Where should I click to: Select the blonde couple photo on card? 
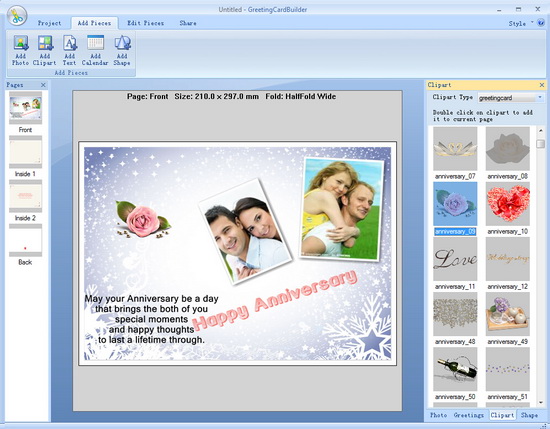click(x=342, y=209)
